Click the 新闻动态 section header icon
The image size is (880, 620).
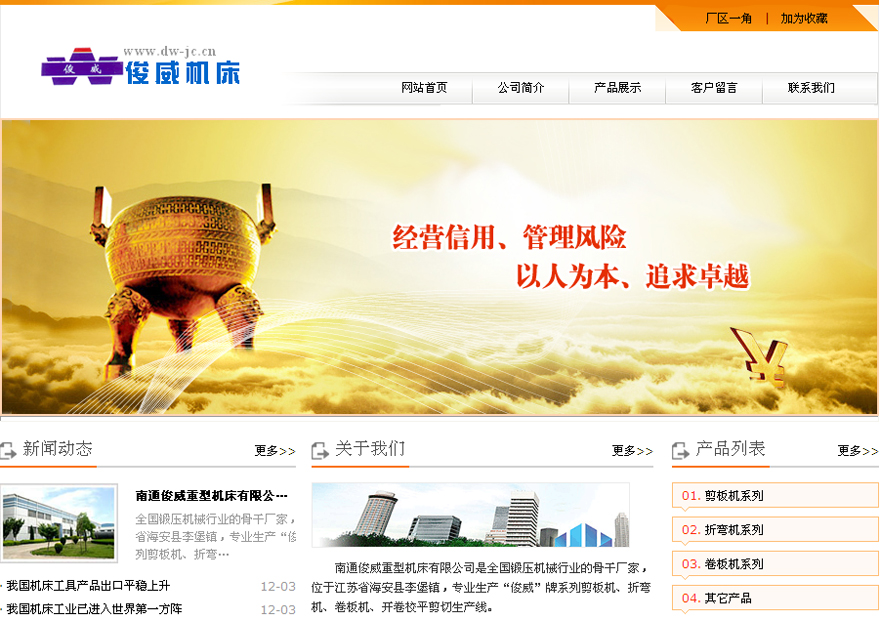tap(8, 450)
